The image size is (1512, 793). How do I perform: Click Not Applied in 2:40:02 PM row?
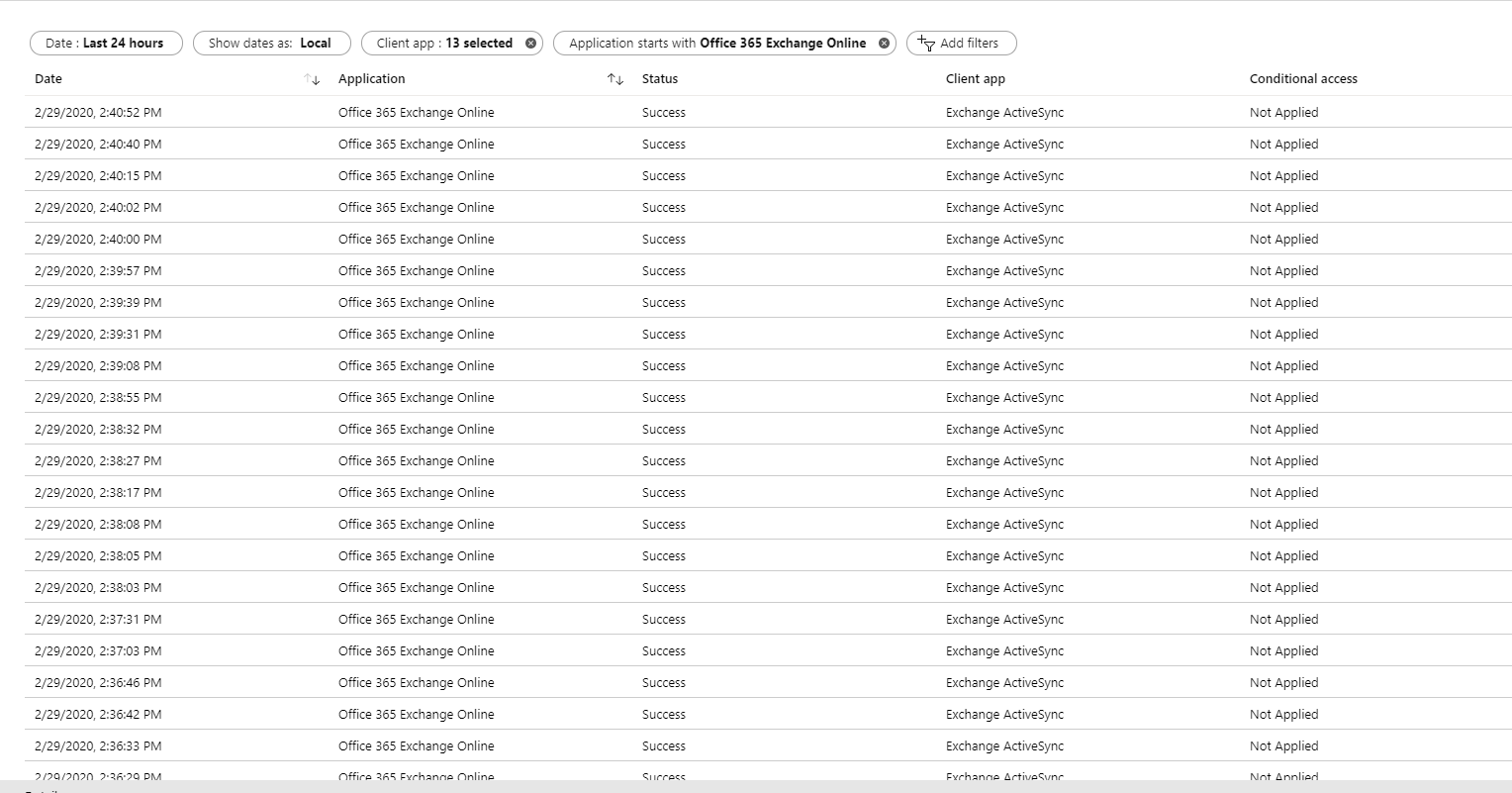(1283, 208)
